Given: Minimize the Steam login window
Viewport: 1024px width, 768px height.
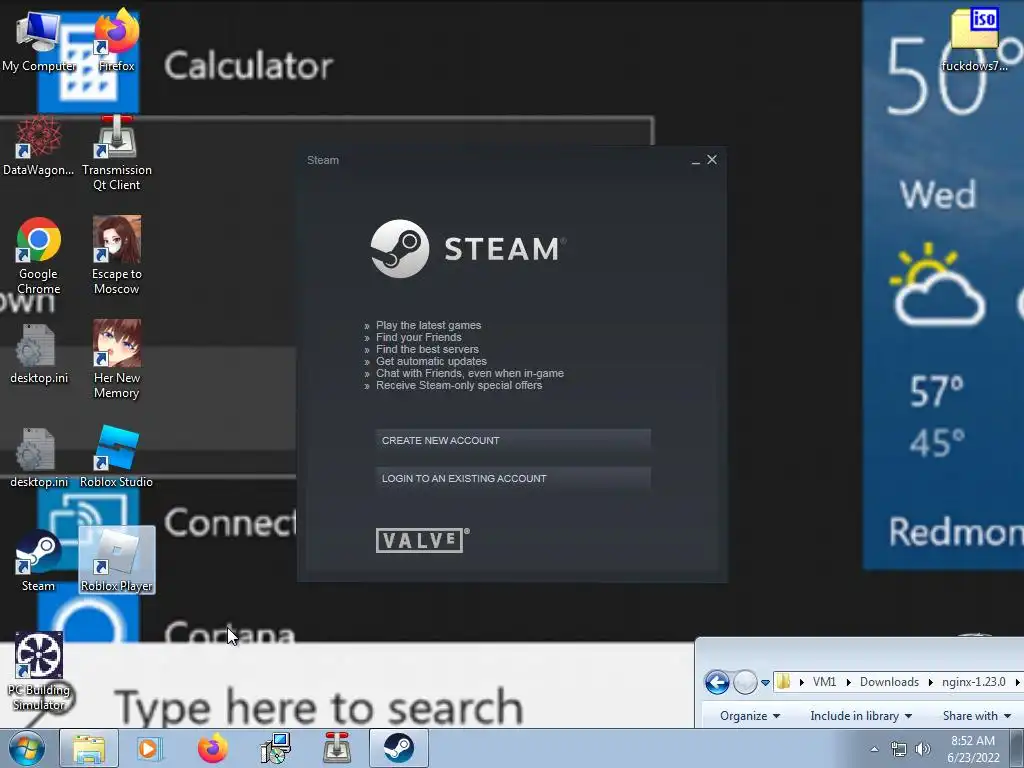Looking at the screenshot, I should click(696, 160).
